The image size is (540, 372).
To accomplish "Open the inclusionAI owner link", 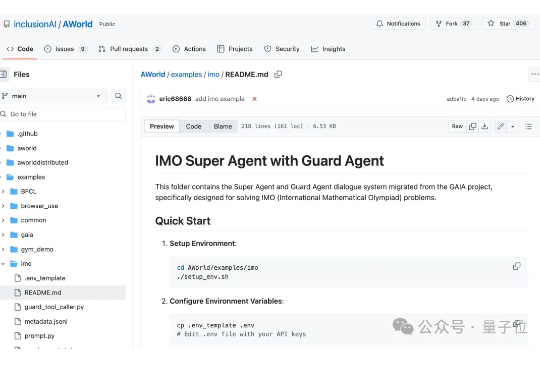I will [x=35, y=24].
